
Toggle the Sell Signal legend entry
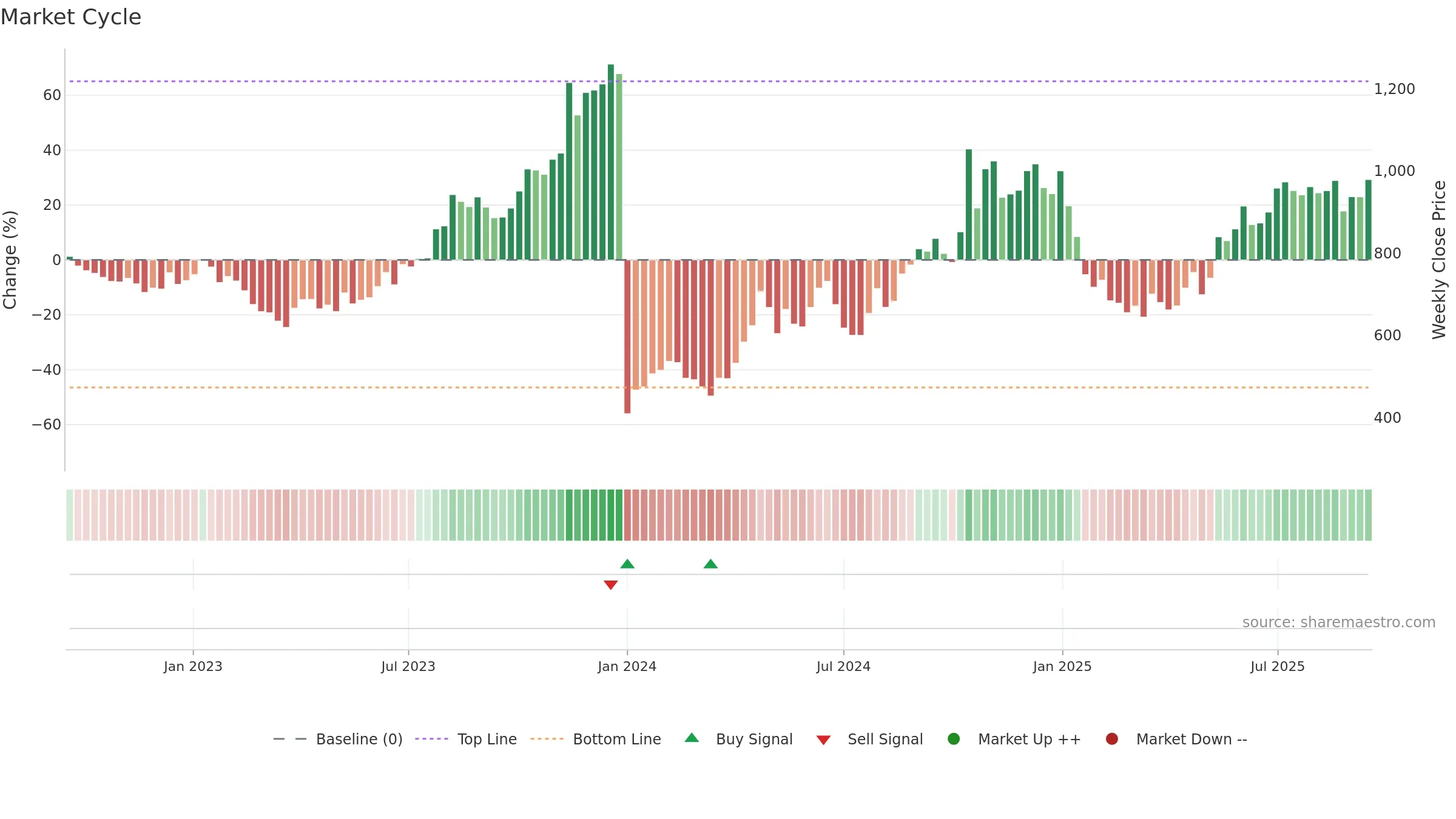click(869, 739)
